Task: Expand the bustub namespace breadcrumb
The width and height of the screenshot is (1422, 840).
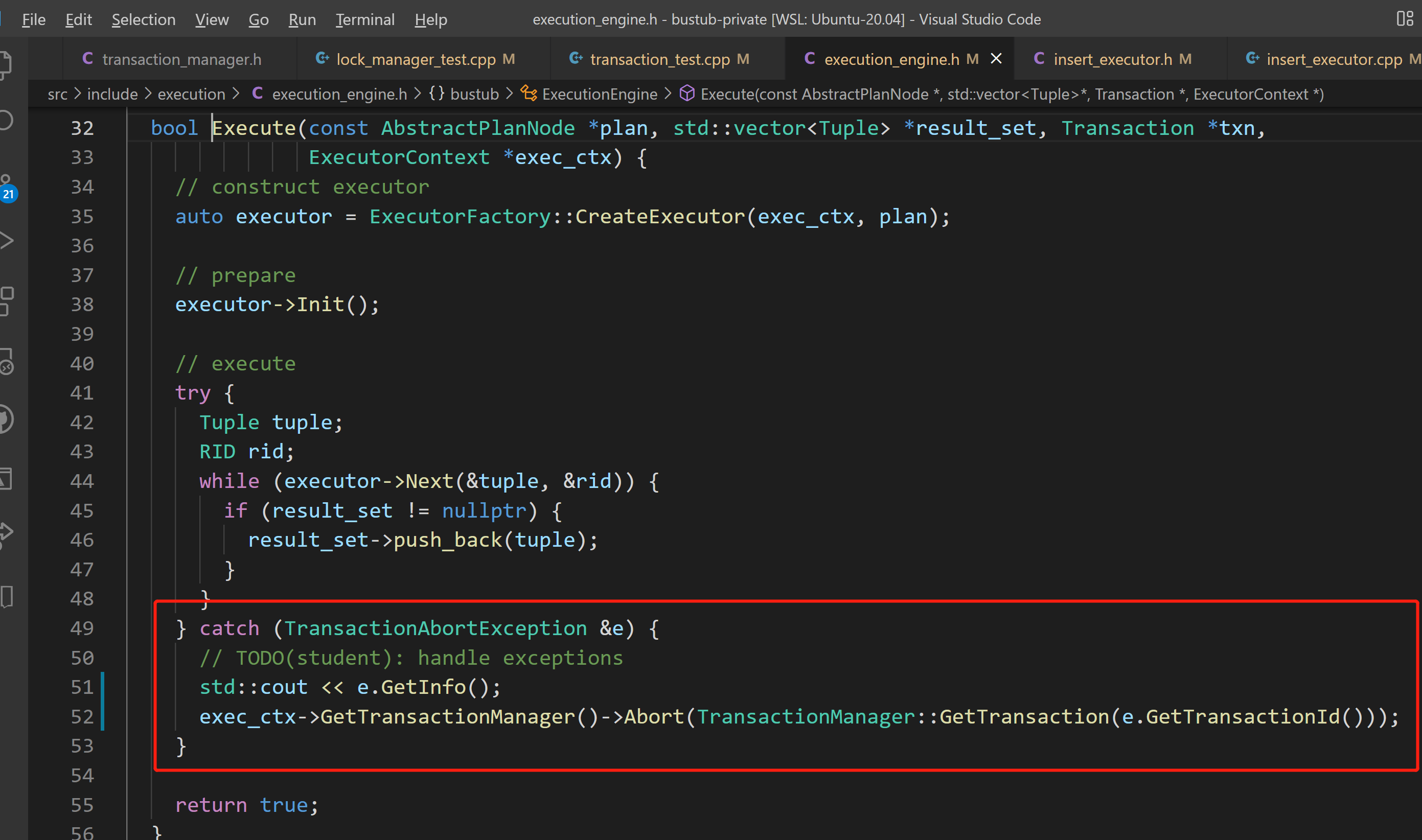Action: click(474, 94)
